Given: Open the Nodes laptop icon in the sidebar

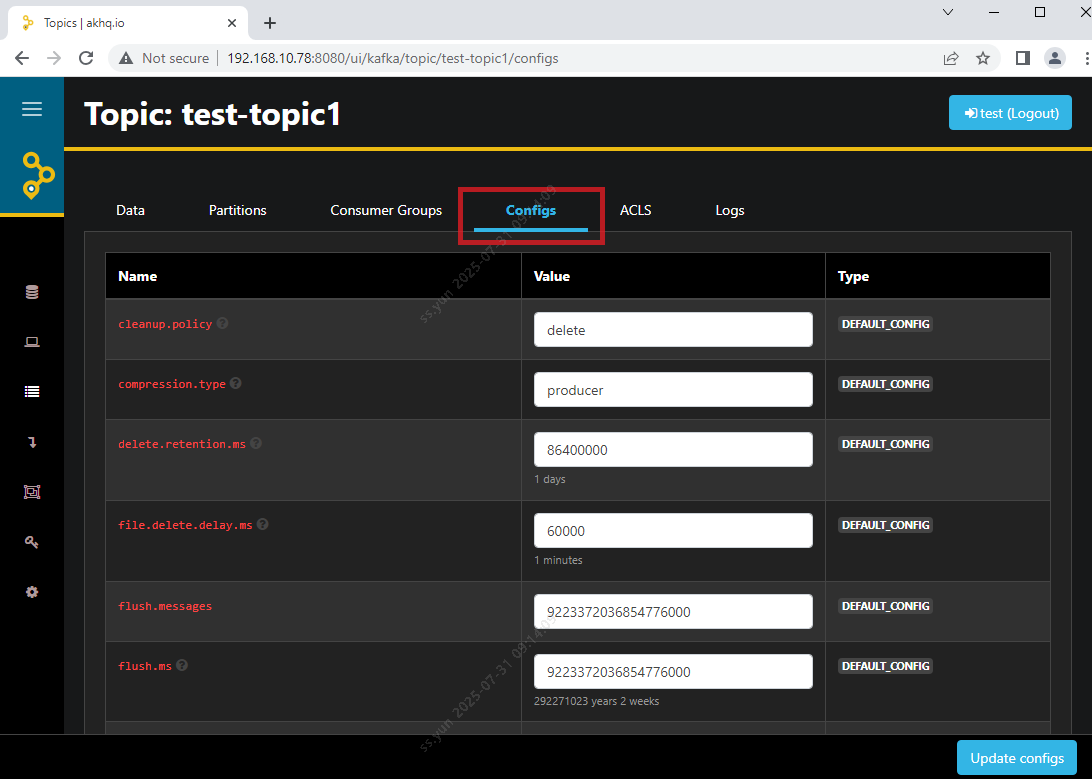Looking at the screenshot, I should tap(32, 342).
